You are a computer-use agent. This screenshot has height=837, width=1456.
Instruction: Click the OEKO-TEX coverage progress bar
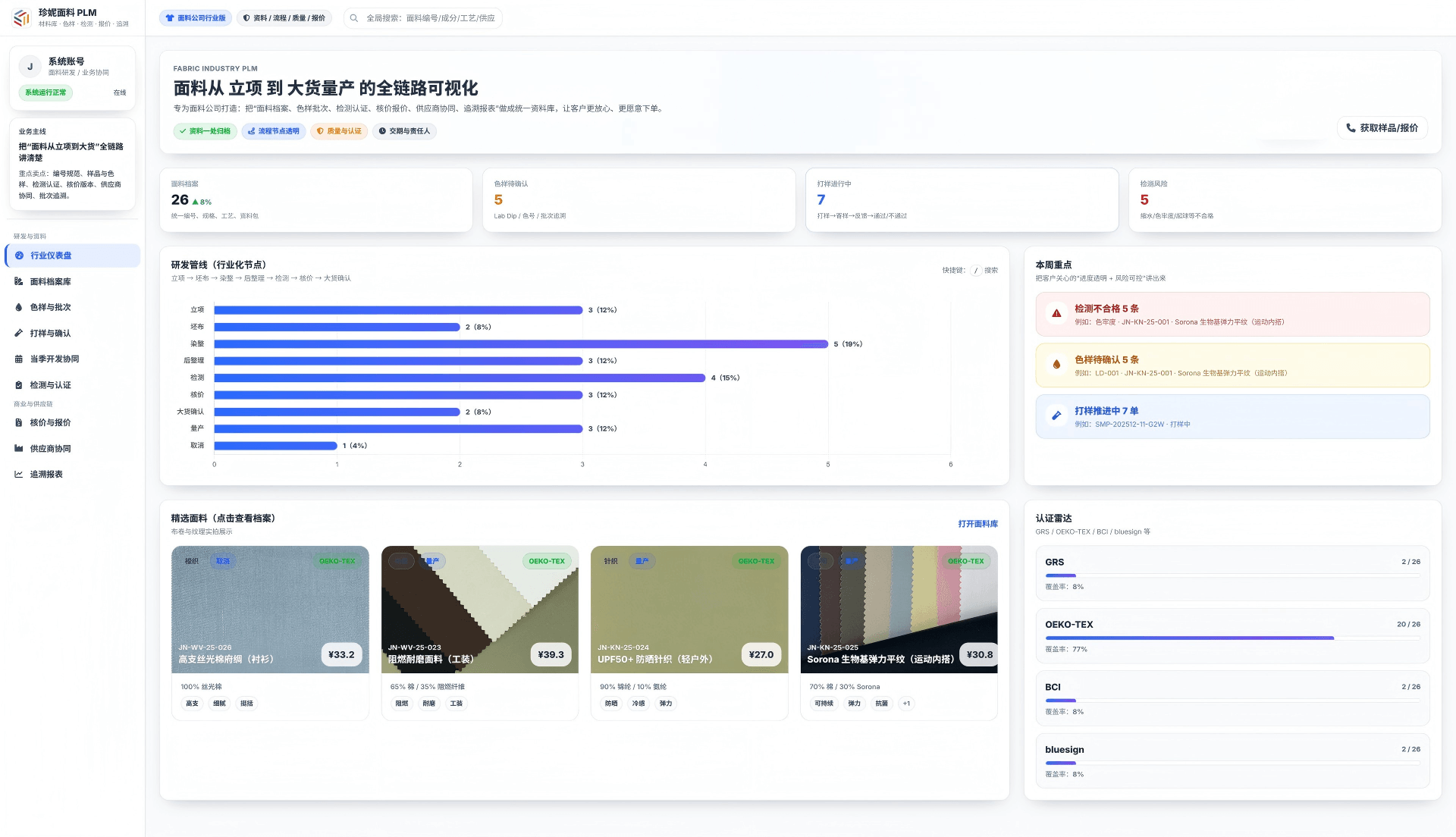click(1232, 638)
